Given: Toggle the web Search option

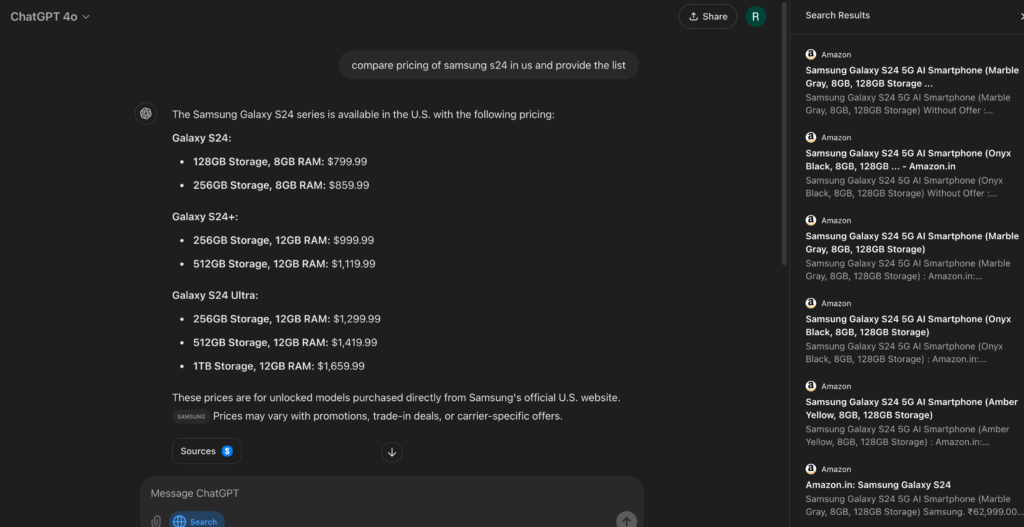Looking at the screenshot, I should tap(196, 521).
